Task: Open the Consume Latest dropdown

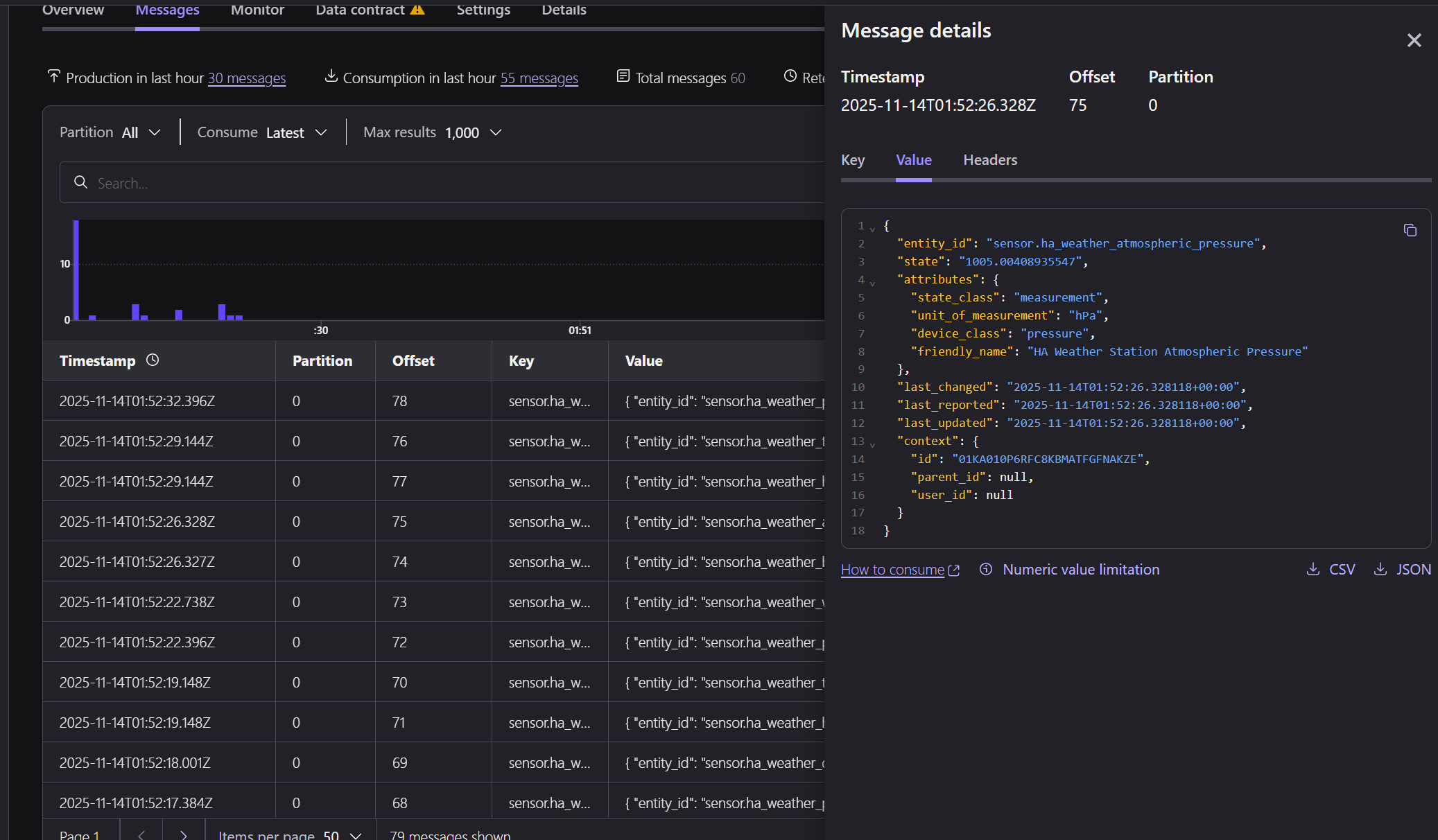Action: pyautogui.click(x=262, y=132)
